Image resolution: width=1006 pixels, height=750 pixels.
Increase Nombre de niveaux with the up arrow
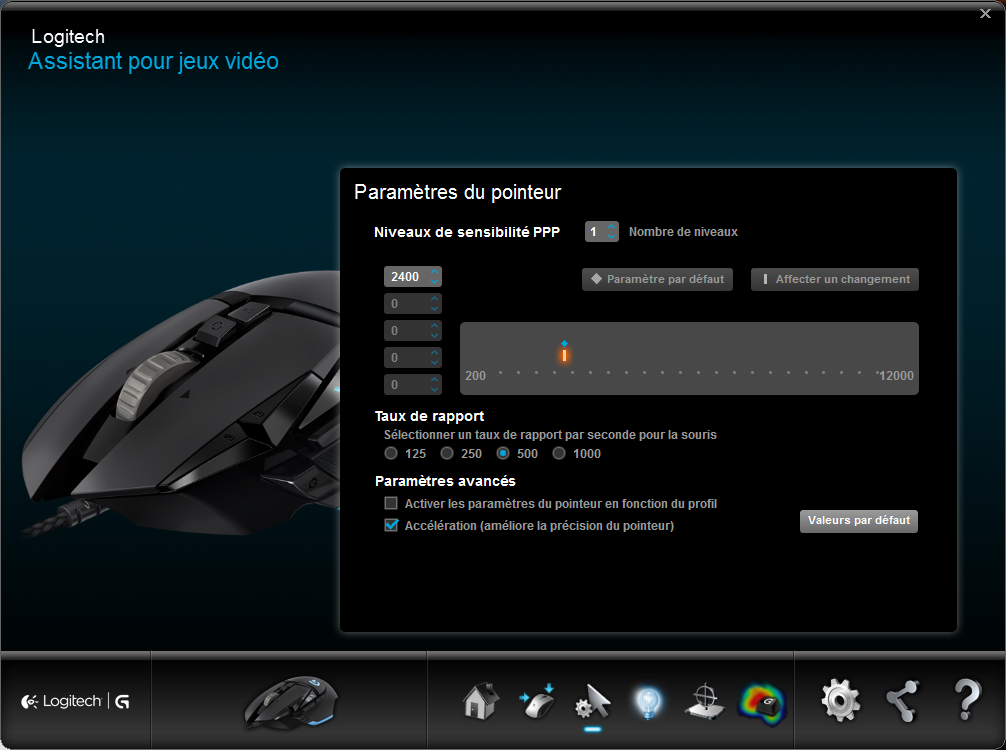click(x=612, y=226)
